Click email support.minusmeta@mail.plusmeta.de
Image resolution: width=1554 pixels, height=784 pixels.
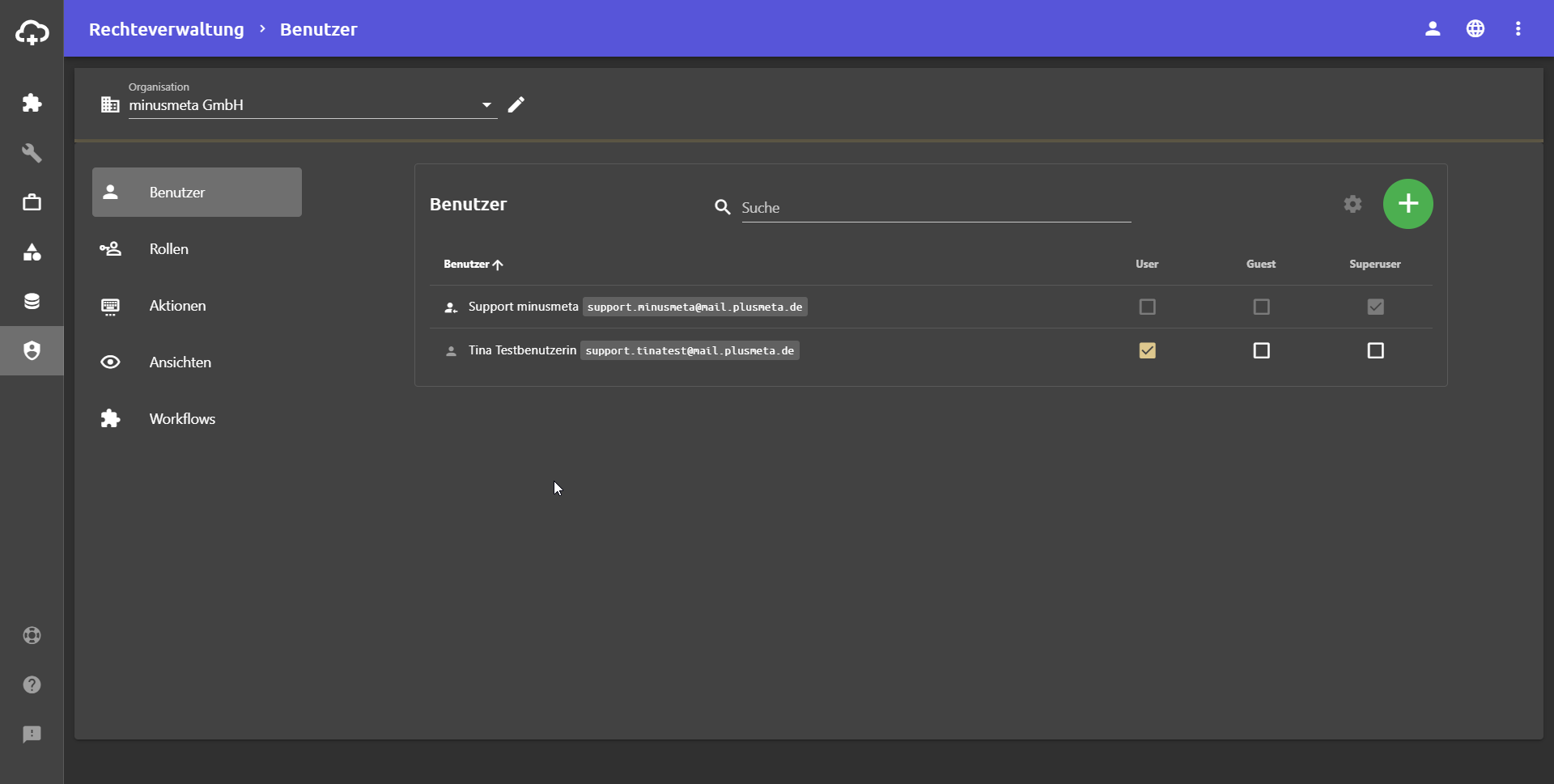pyautogui.click(x=695, y=307)
